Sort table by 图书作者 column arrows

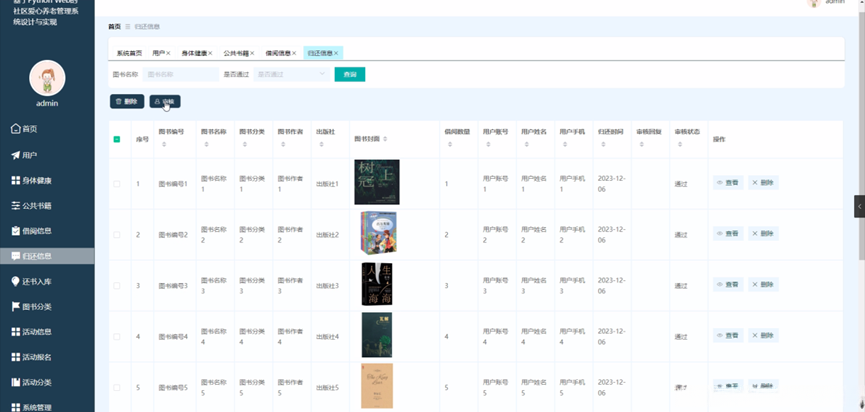coord(283,145)
